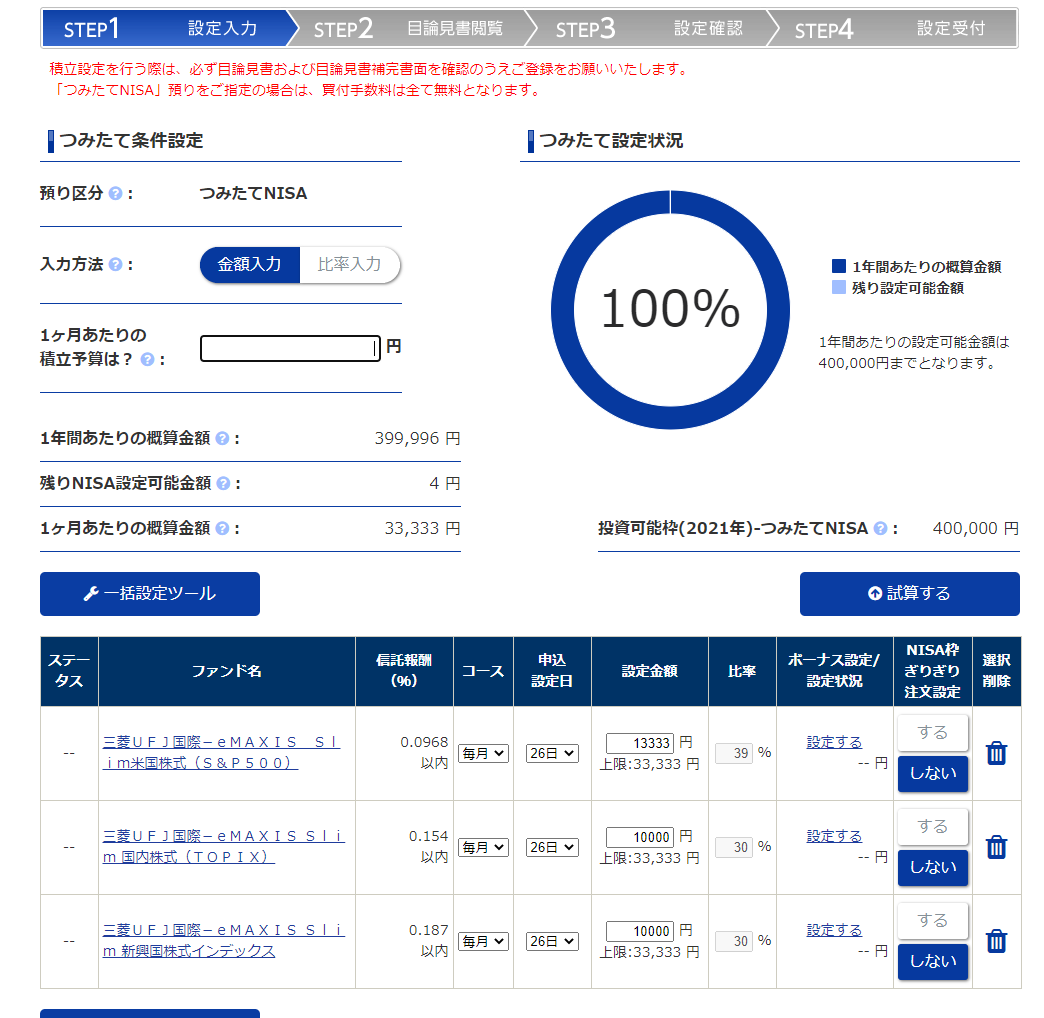The width and height of the screenshot is (1044, 1018).
Task: Switch to 比率入力 input method
Action: click(350, 265)
